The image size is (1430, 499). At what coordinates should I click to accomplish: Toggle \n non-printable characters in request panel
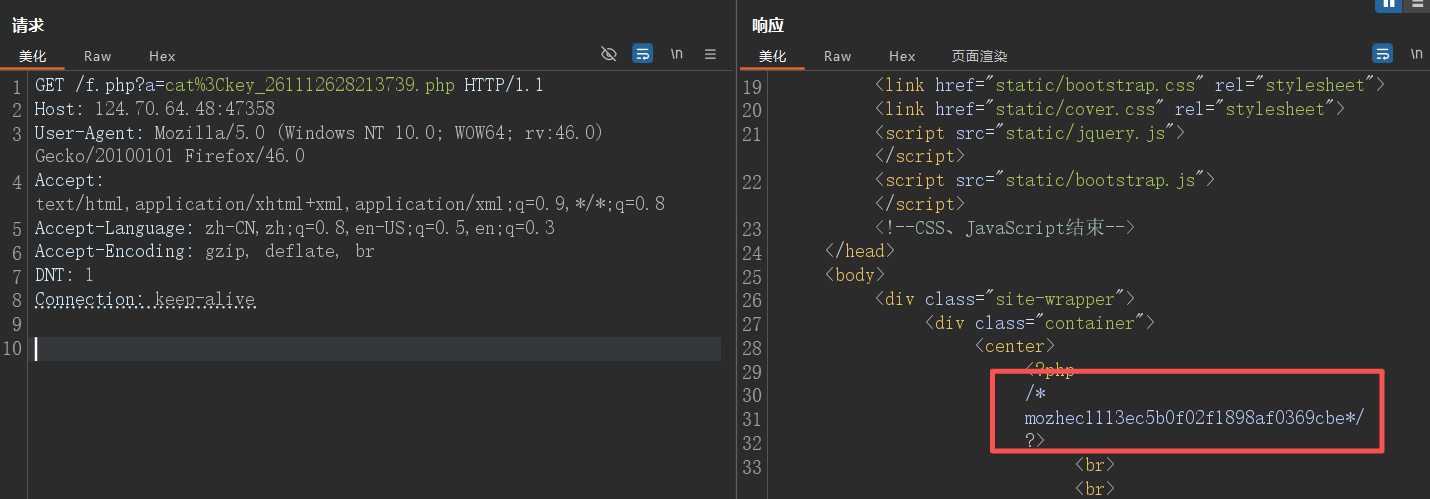(x=677, y=54)
